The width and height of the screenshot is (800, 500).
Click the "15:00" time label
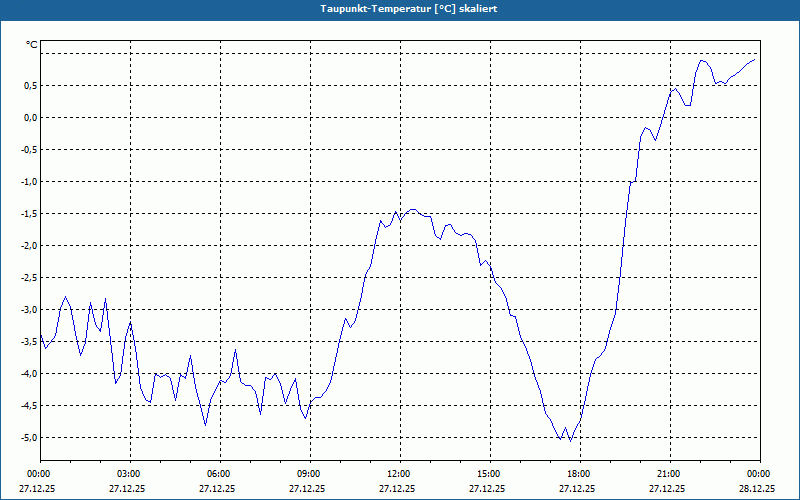click(x=490, y=474)
